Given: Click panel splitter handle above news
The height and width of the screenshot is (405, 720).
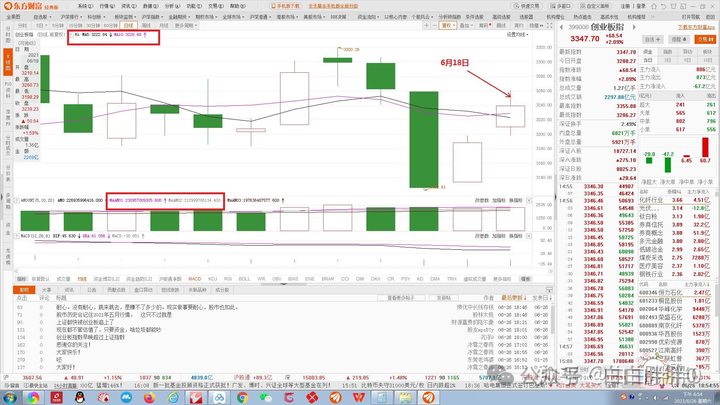Looking at the screenshot, I should point(283,284).
